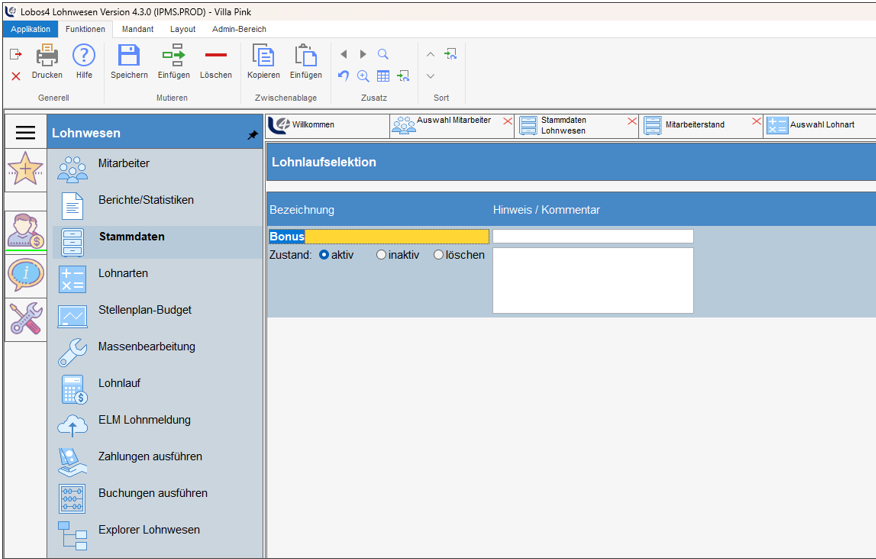Image resolution: width=876 pixels, height=559 pixels.
Task: Open the wrench and screwdriver tools icon
Action: pyautogui.click(x=25, y=319)
